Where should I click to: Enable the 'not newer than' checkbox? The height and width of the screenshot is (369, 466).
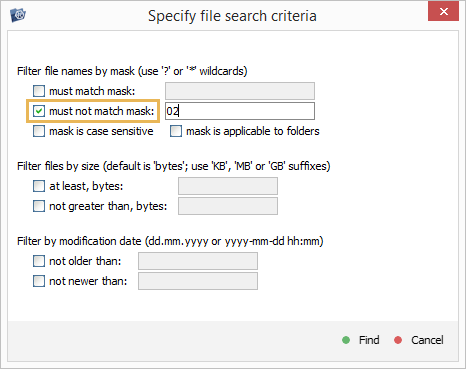tap(39, 281)
